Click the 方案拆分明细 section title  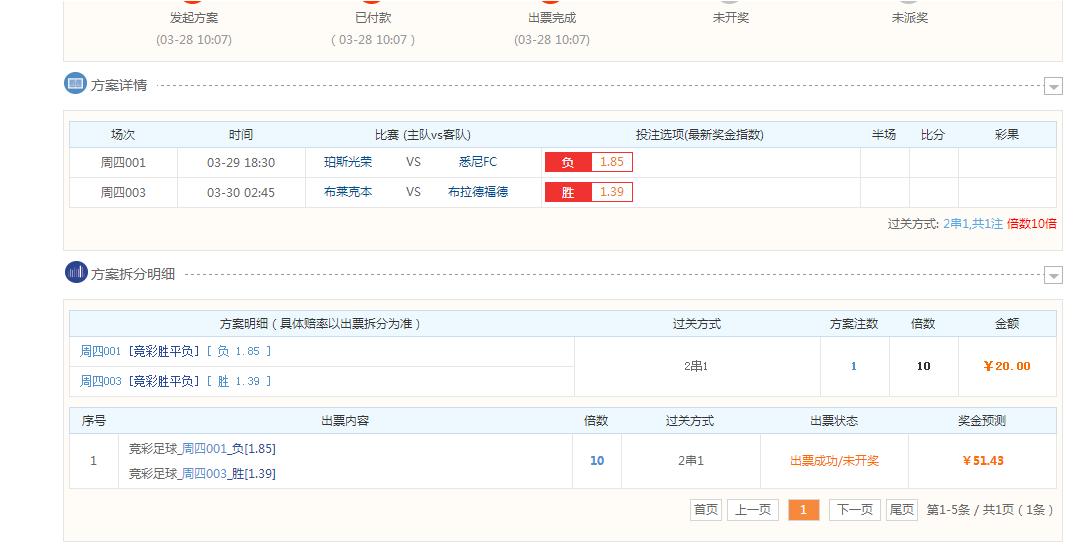(133, 274)
